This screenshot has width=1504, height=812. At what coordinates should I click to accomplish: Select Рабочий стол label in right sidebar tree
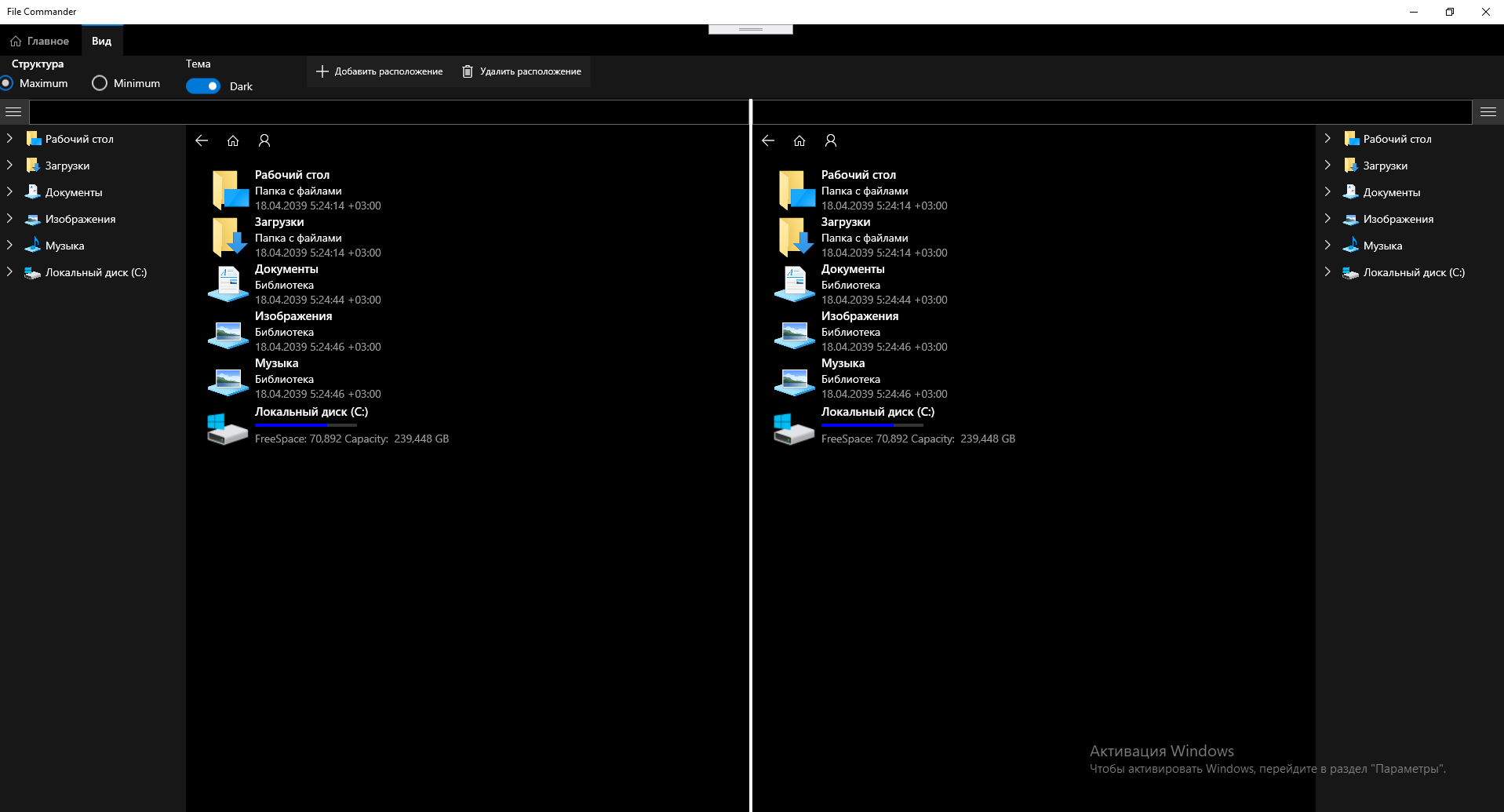(1397, 139)
